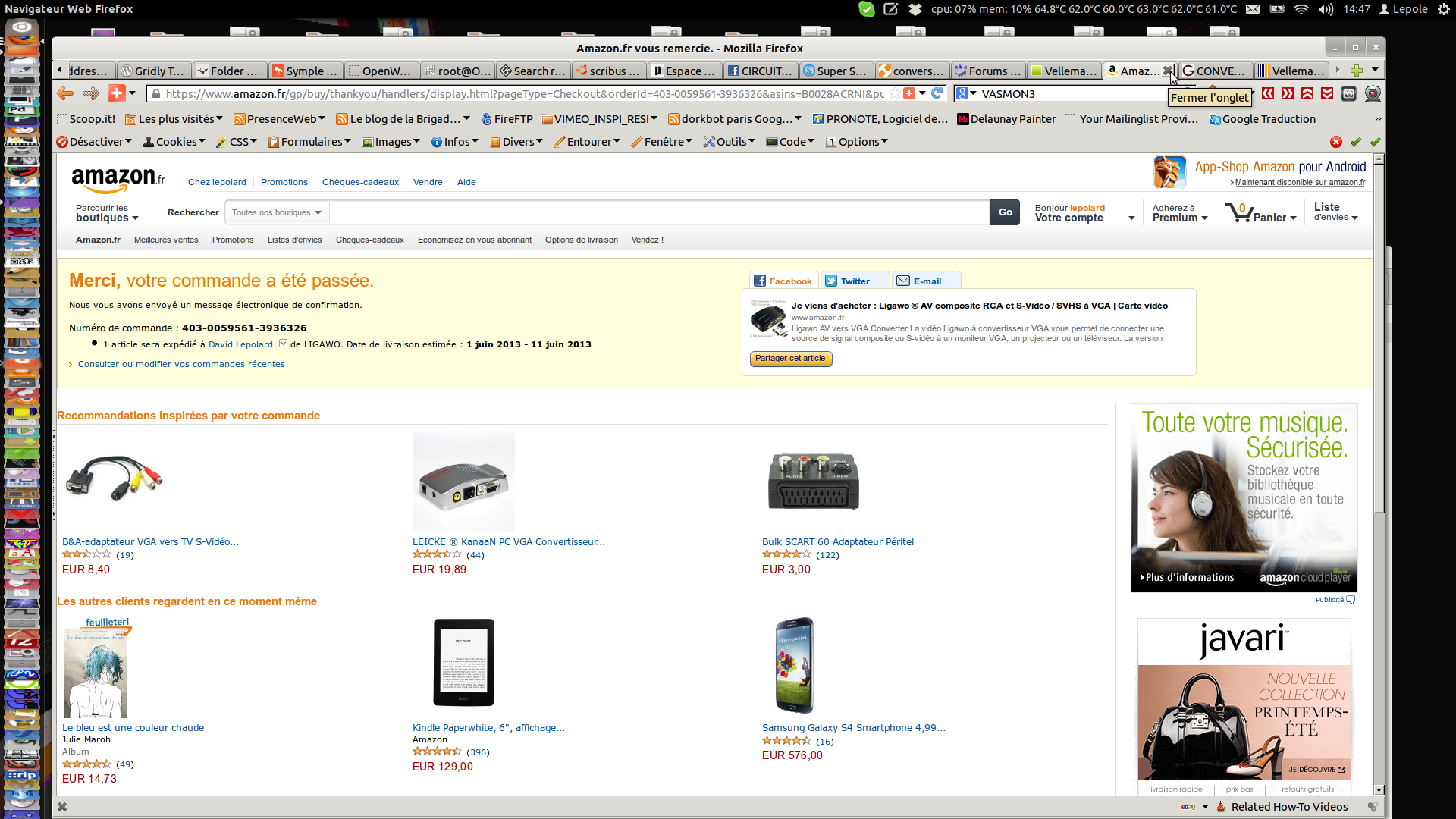This screenshot has width=1456, height=819.
Task: Click the reload page icon in the URL bar
Action: point(937,93)
